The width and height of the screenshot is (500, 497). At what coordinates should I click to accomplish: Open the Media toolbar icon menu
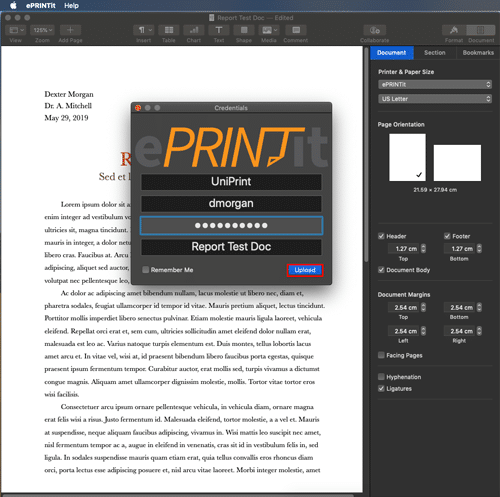tap(269, 30)
